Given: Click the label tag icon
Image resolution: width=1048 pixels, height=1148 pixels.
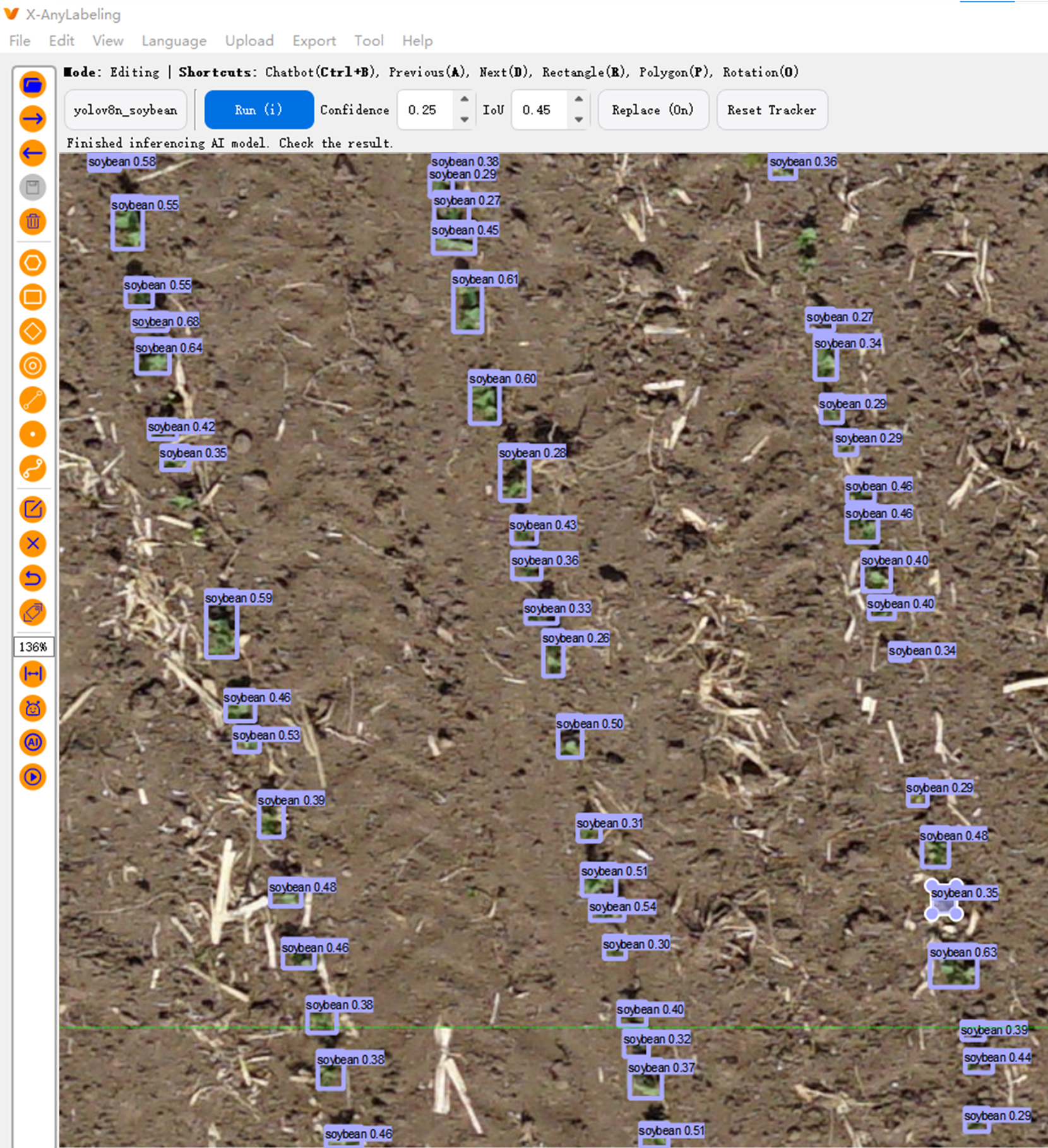Looking at the screenshot, I should click(x=33, y=612).
